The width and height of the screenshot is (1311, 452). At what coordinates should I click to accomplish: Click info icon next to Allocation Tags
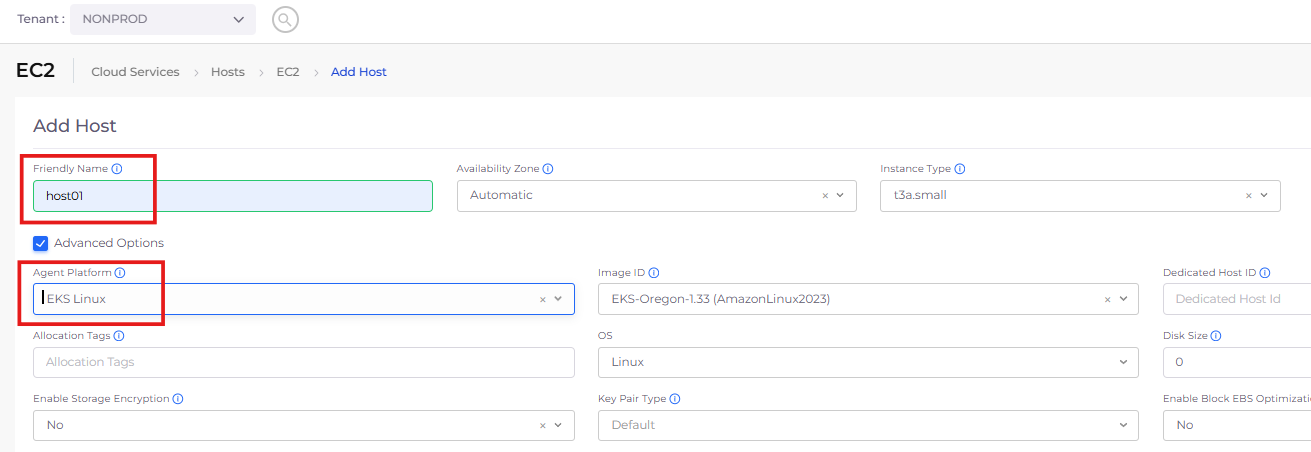119,336
